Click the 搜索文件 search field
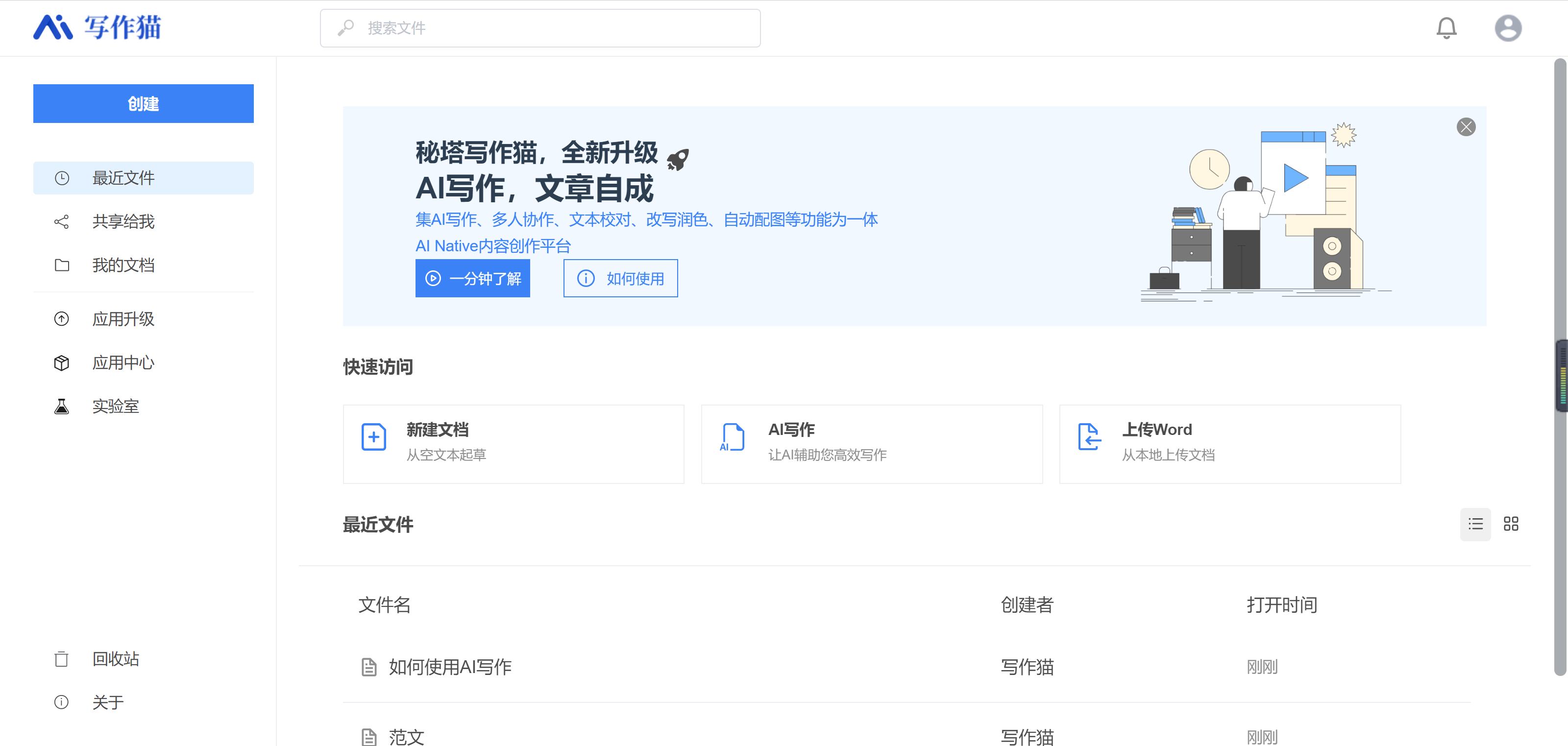The width and height of the screenshot is (1568, 746). [540, 28]
